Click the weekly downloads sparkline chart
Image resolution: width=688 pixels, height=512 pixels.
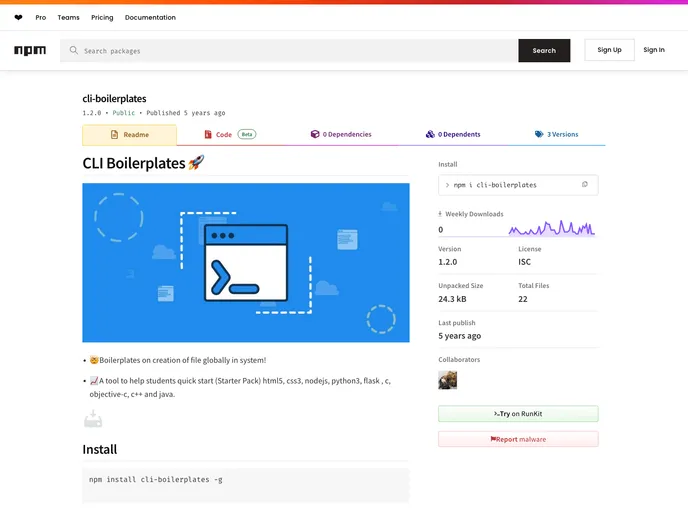pyautogui.click(x=552, y=229)
